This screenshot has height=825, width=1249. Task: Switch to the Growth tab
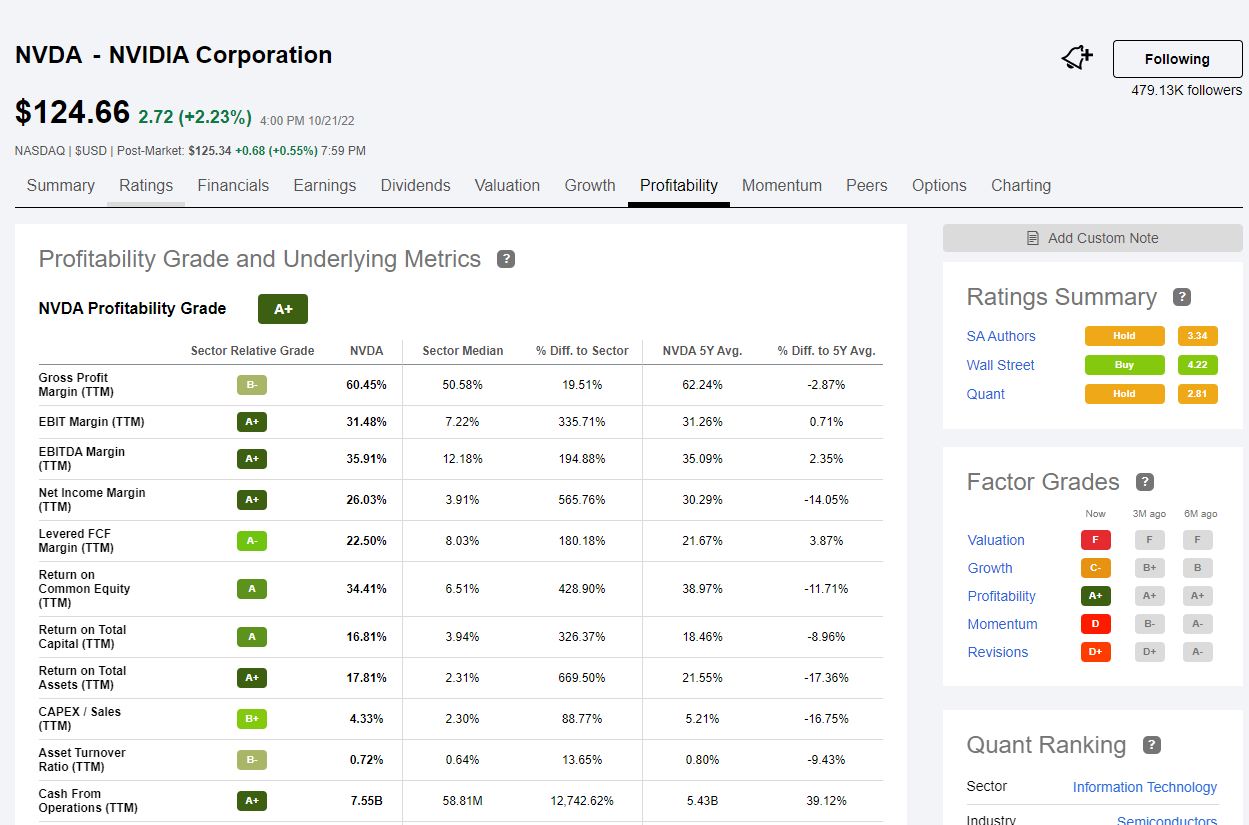[590, 186]
